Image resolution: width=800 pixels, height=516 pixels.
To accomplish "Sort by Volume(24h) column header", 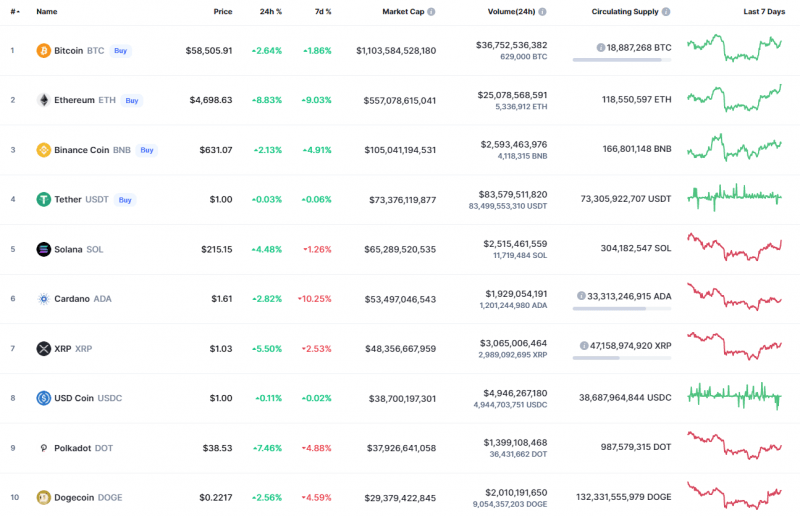I will click(511, 12).
